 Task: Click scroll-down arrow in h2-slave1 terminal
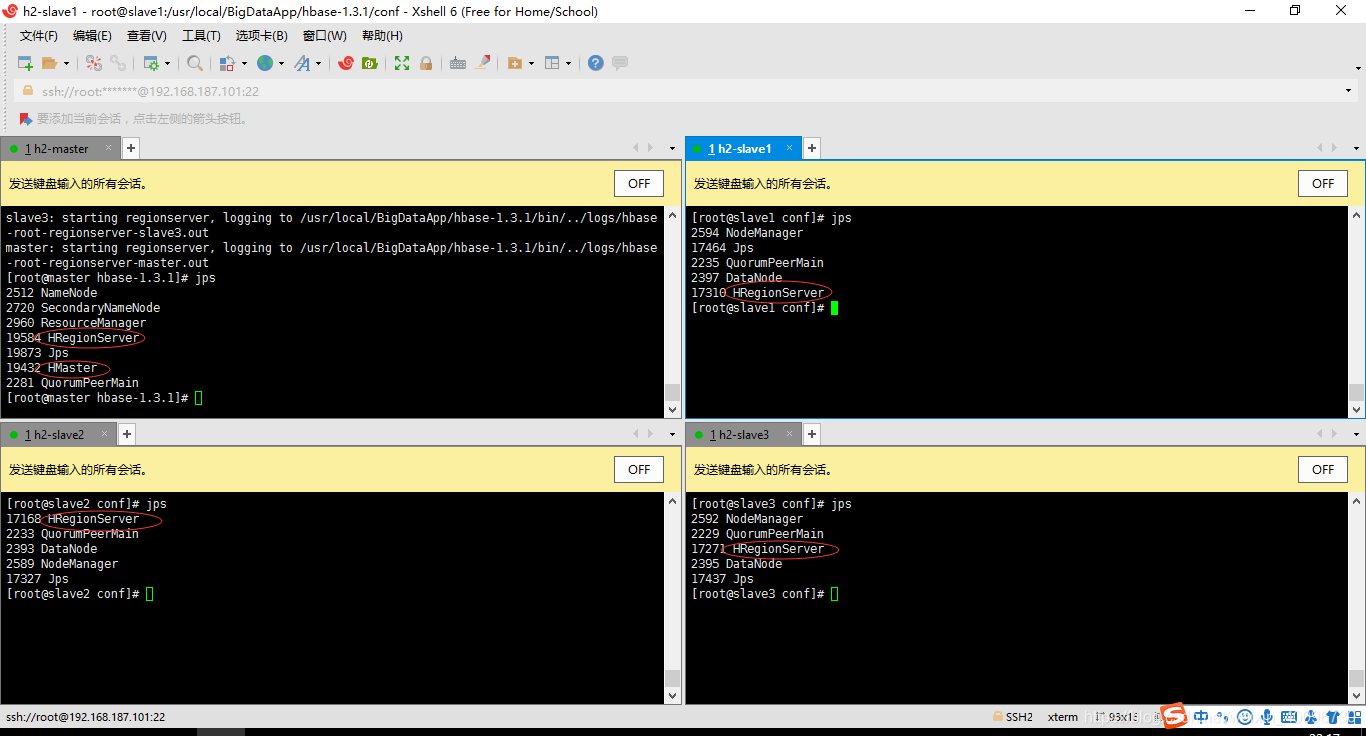[1356, 410]
